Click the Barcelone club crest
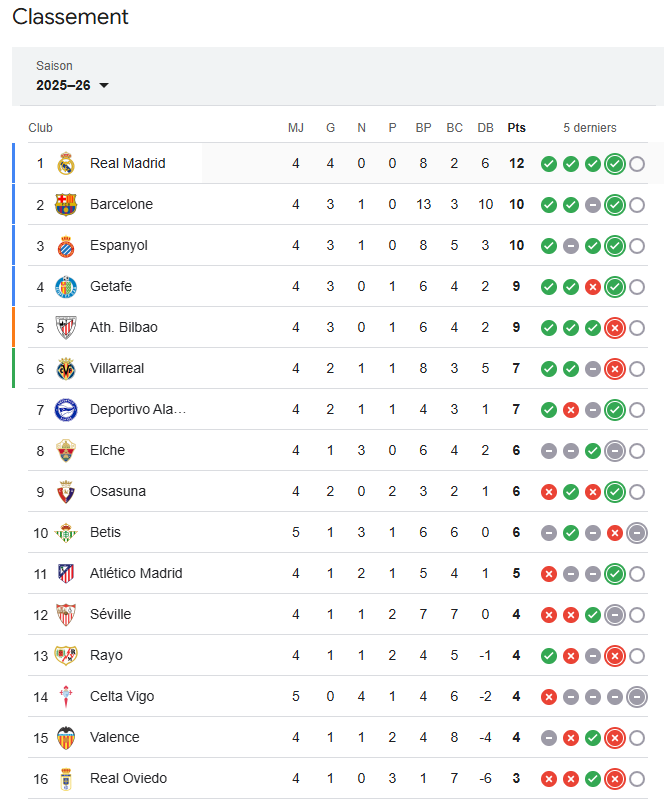Viewport: 671px width, 800px height. tap(66, 204)
